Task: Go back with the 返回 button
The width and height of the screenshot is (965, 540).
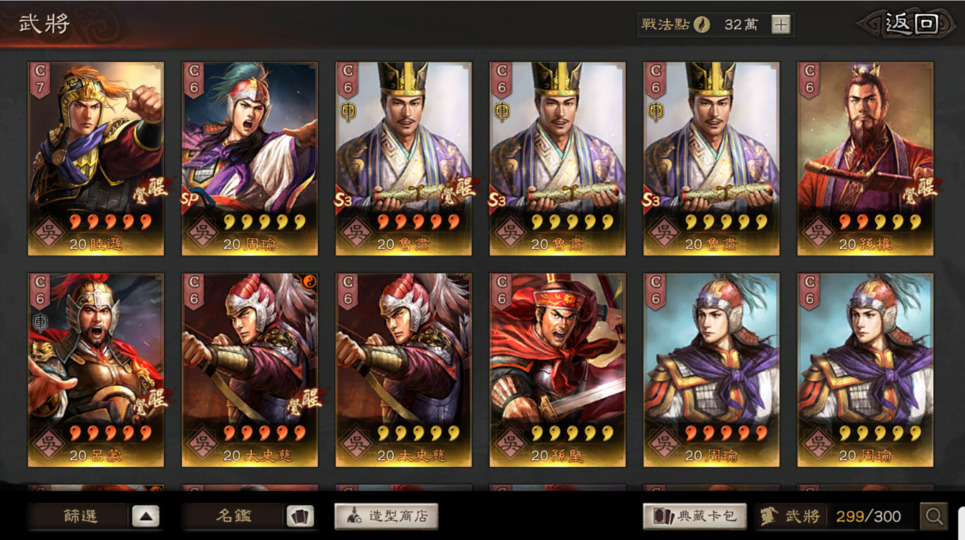Action: 910,24
